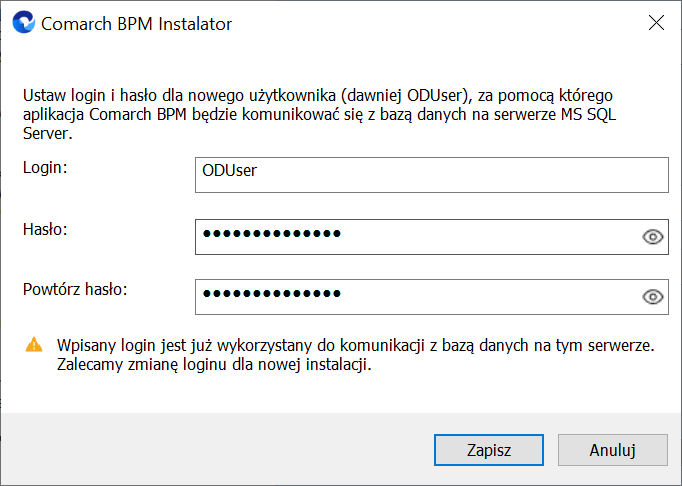Click the instruction text about ODUser

(319, 114)
